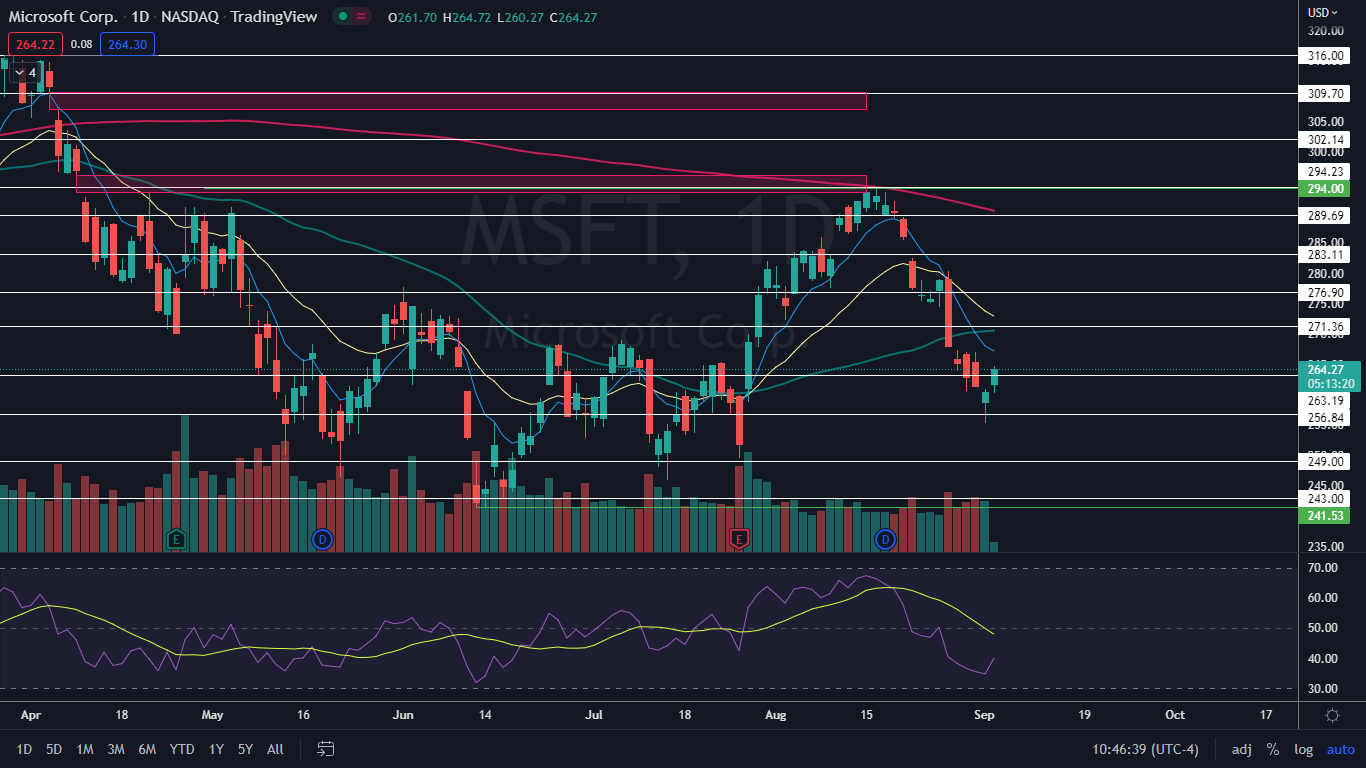
Task: Select the 1D time range
Action: (24, 749)
